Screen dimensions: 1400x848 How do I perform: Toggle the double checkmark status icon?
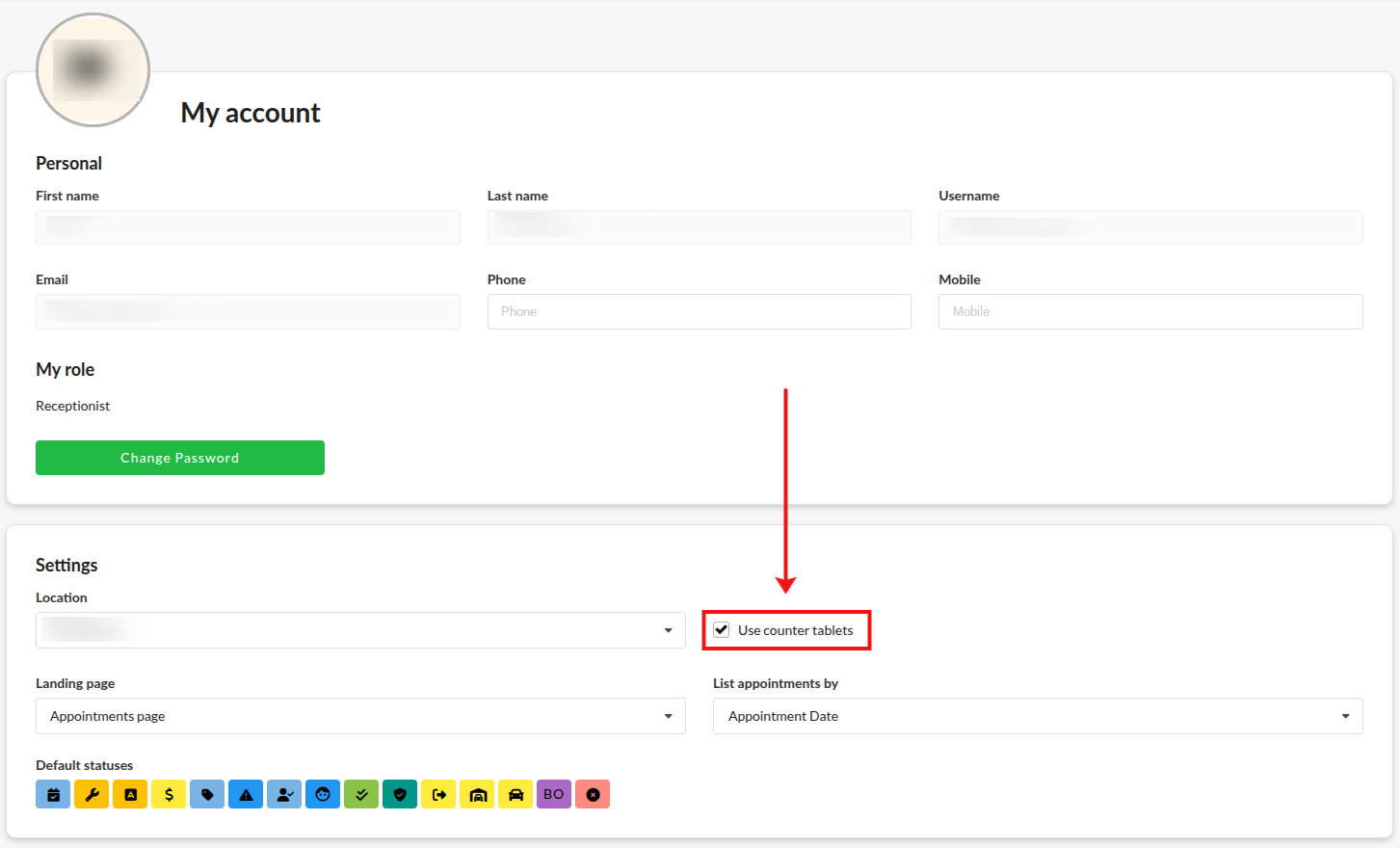(x=361, y=795)
